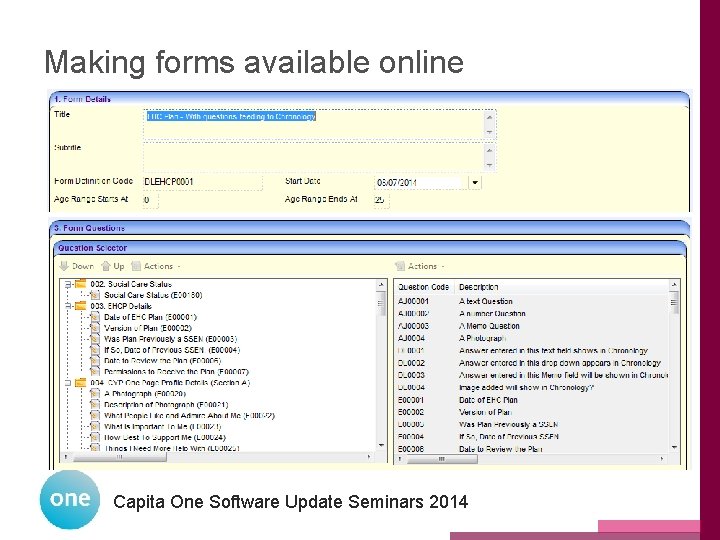
Task: Click the Down arrow icon in Question Selector
Action: 64,266
